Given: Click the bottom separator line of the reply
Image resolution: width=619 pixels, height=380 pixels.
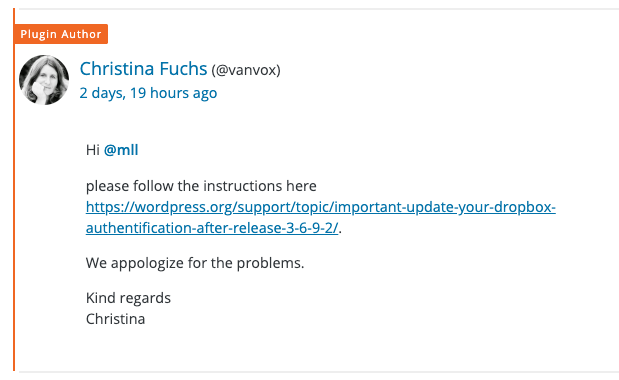Looking at the screenshot, I should [x=319, y=372].
